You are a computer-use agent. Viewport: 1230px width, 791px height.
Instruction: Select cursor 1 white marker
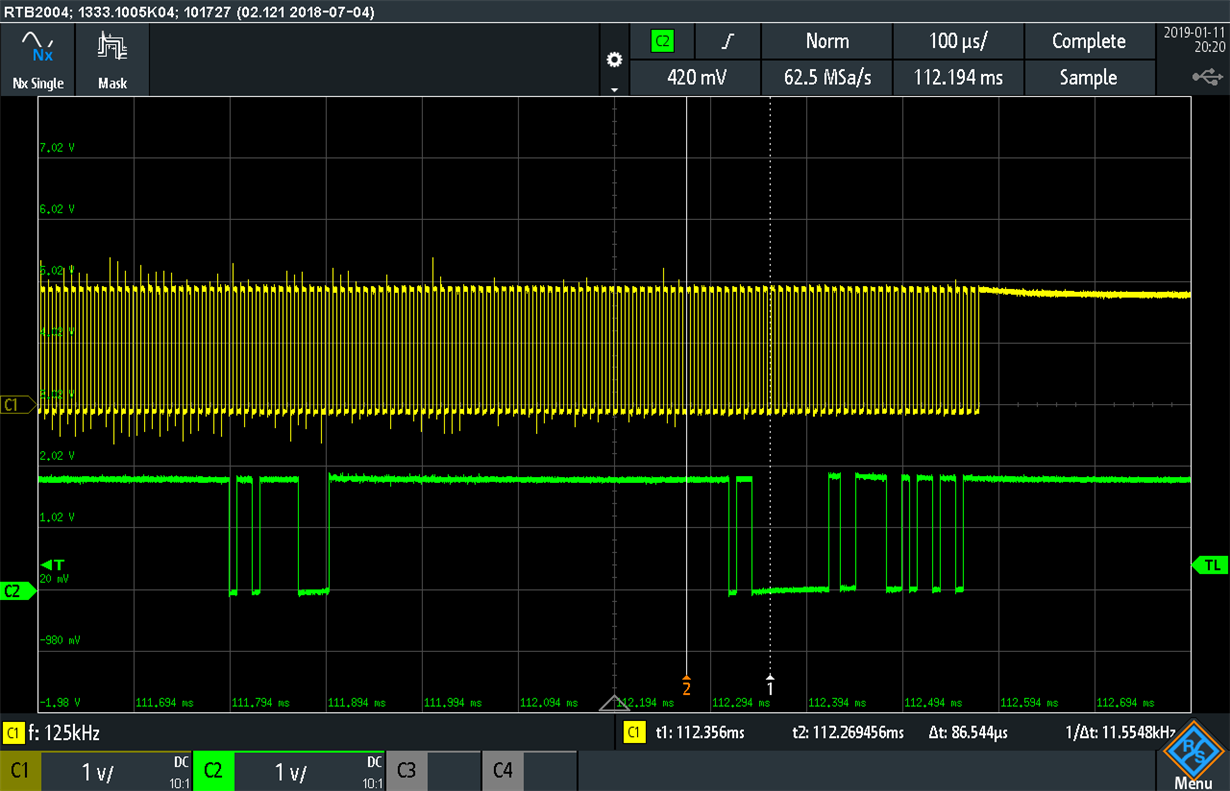[x=770, y=686]
